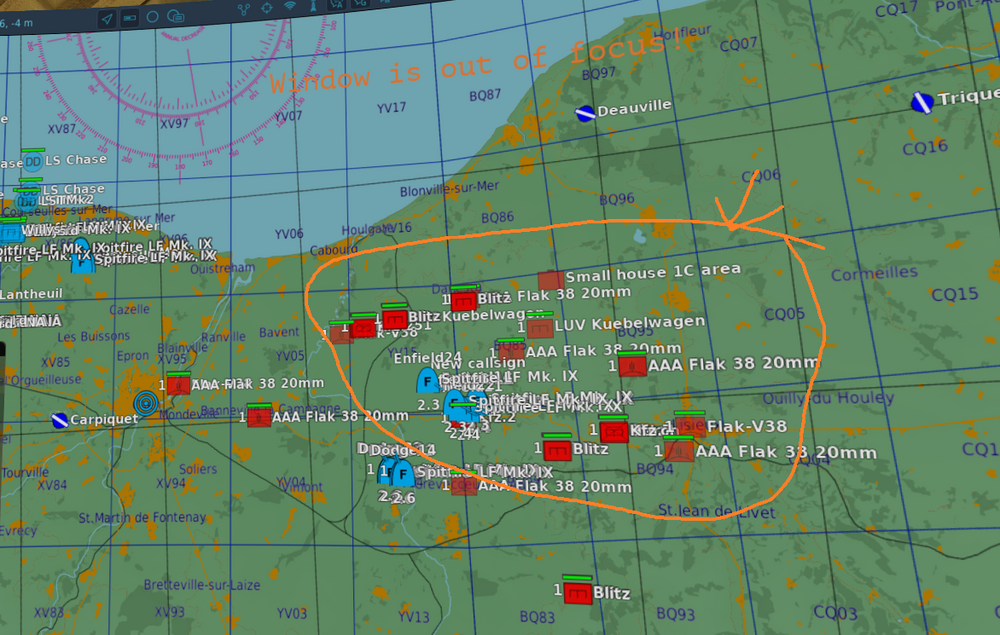Select the AAA Flak 38 icon near Banneville
The image size is (1000, 635).
pos(259,418)
